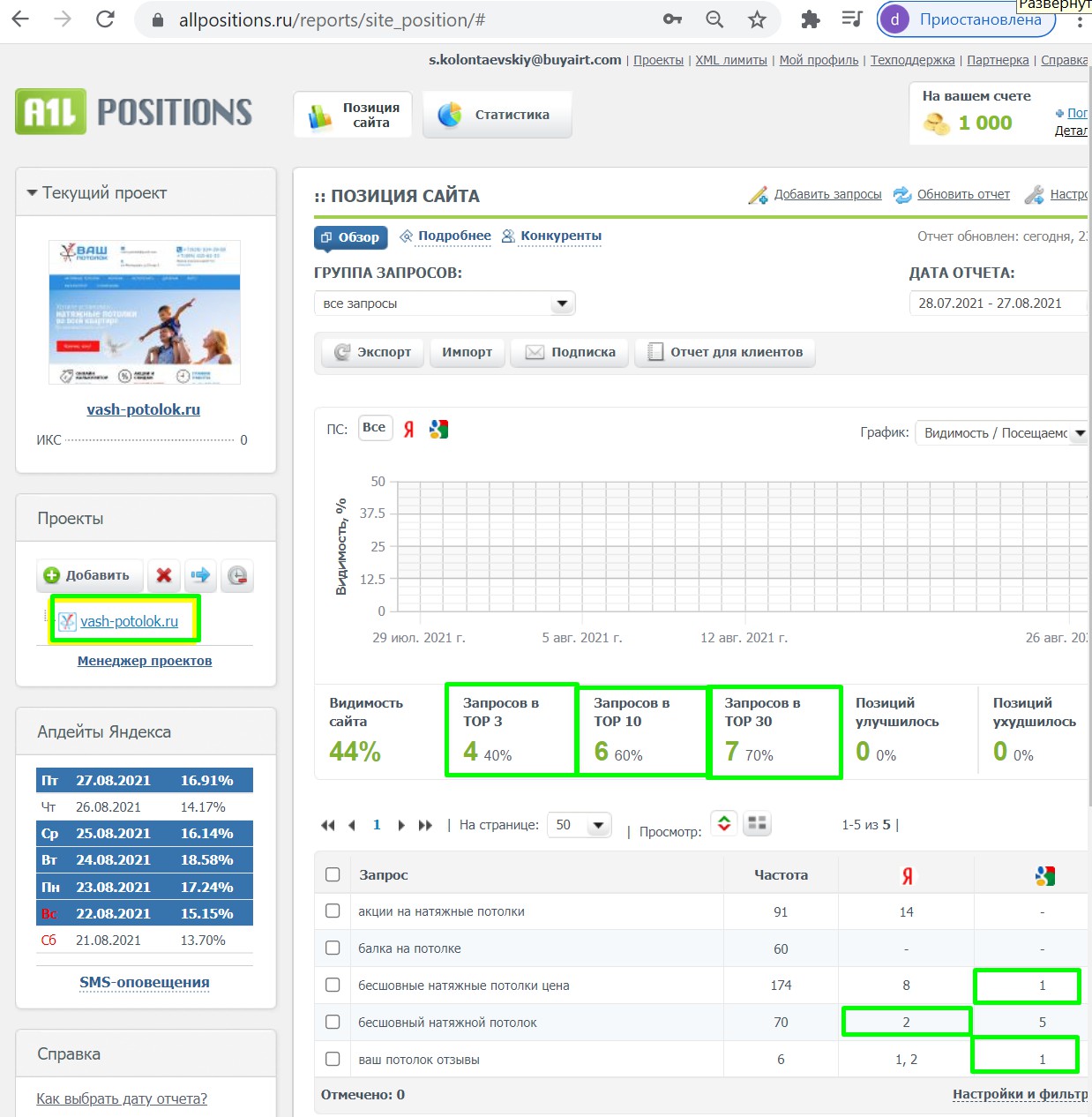Go to next page arrow

tap(401, 826)
